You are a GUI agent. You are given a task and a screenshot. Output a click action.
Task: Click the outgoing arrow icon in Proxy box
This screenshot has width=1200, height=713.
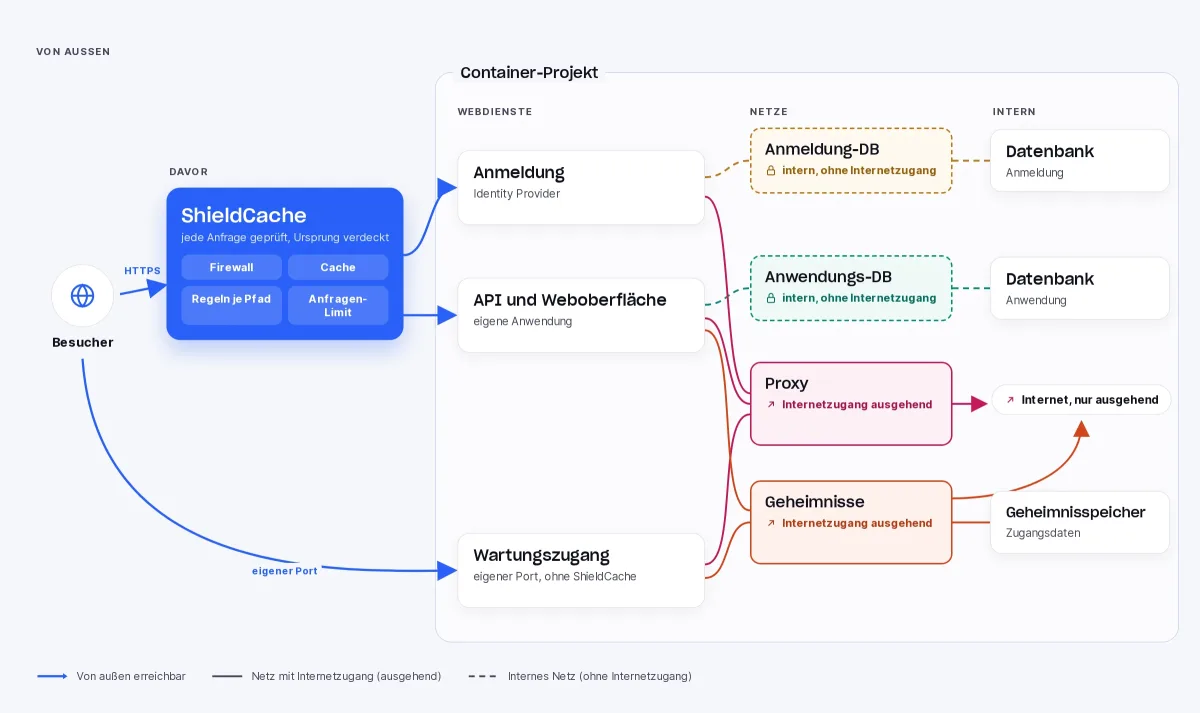[x=771, y=405]
